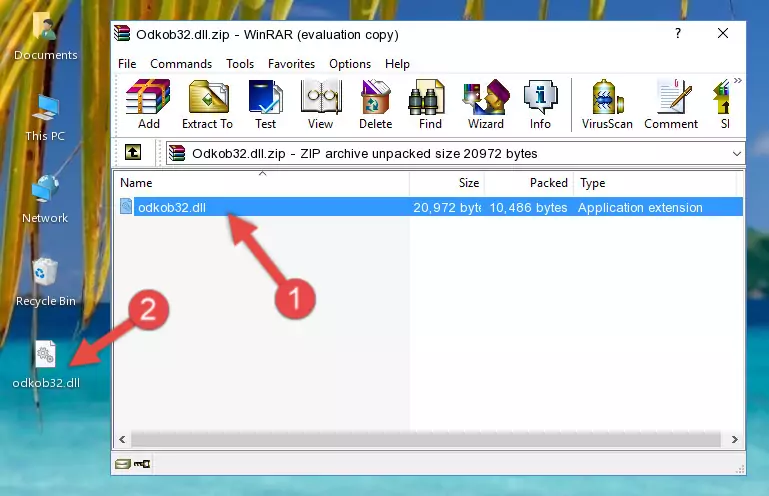Click the right arrow of horizontal scrollbar
The height and width of the screenshot is (496, 769).
pyautogui.click(x=735, y=439)
